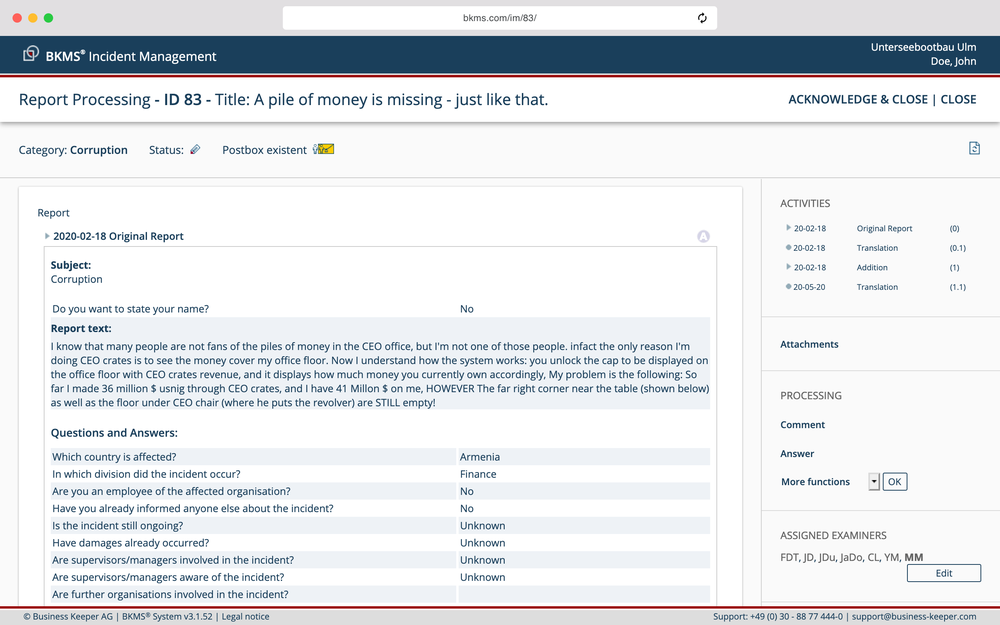Expand the 20-02-18 Addition activity
This screenshot has width=1000, height=625.
click(789, 267)
